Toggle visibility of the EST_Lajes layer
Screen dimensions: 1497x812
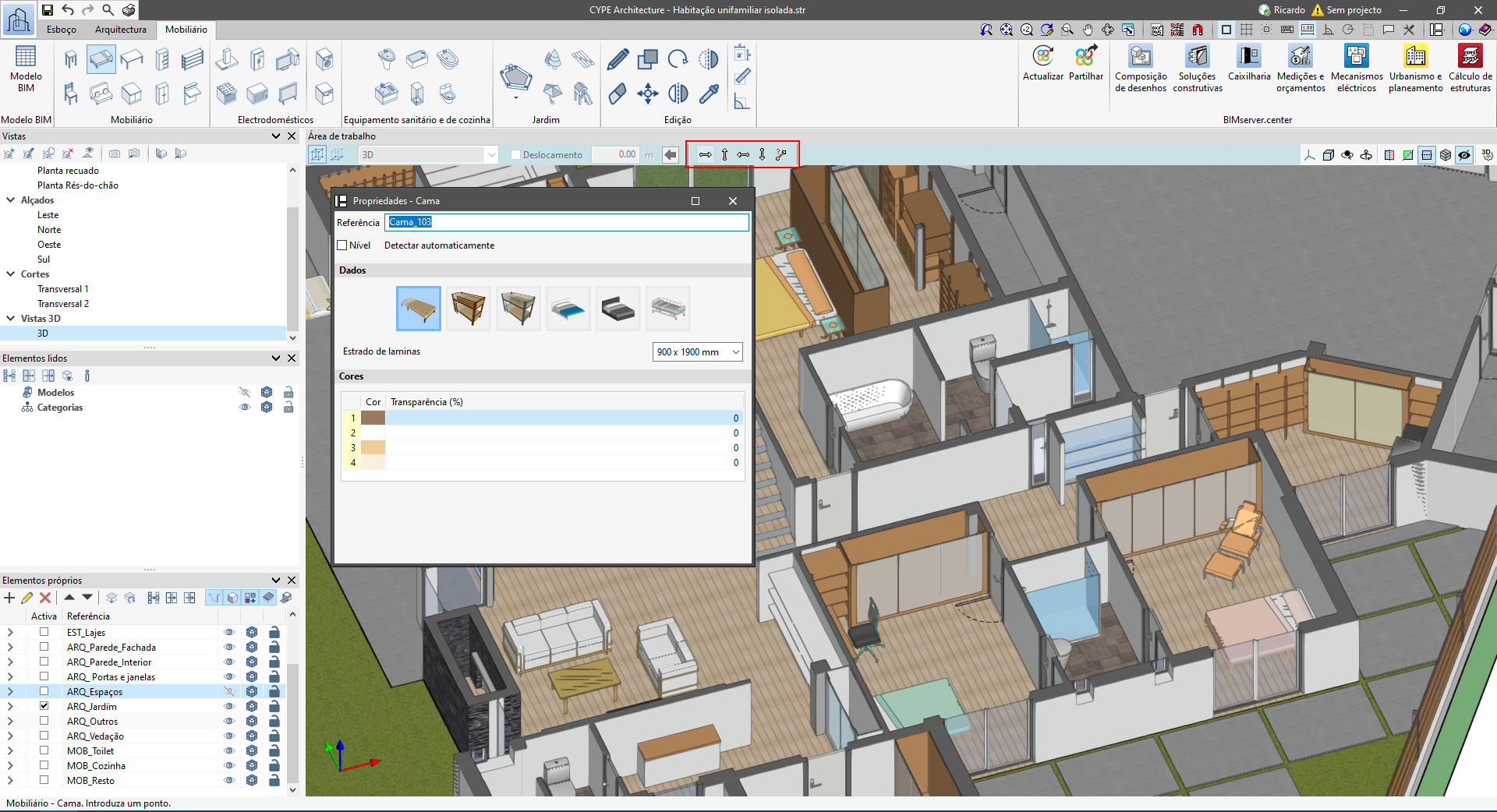[x=229, y=633]
